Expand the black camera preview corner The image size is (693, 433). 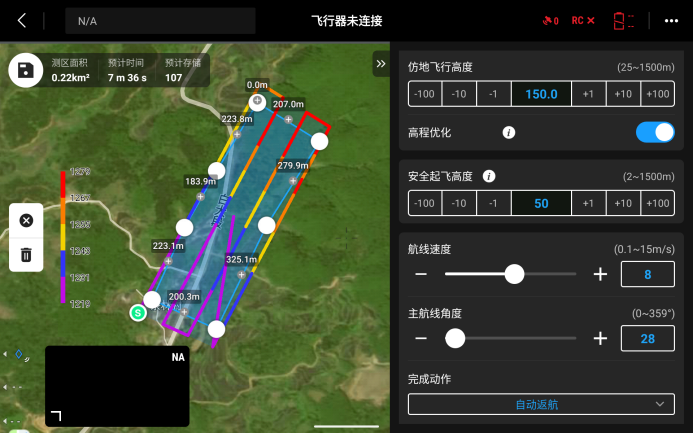tap(56, 415)
